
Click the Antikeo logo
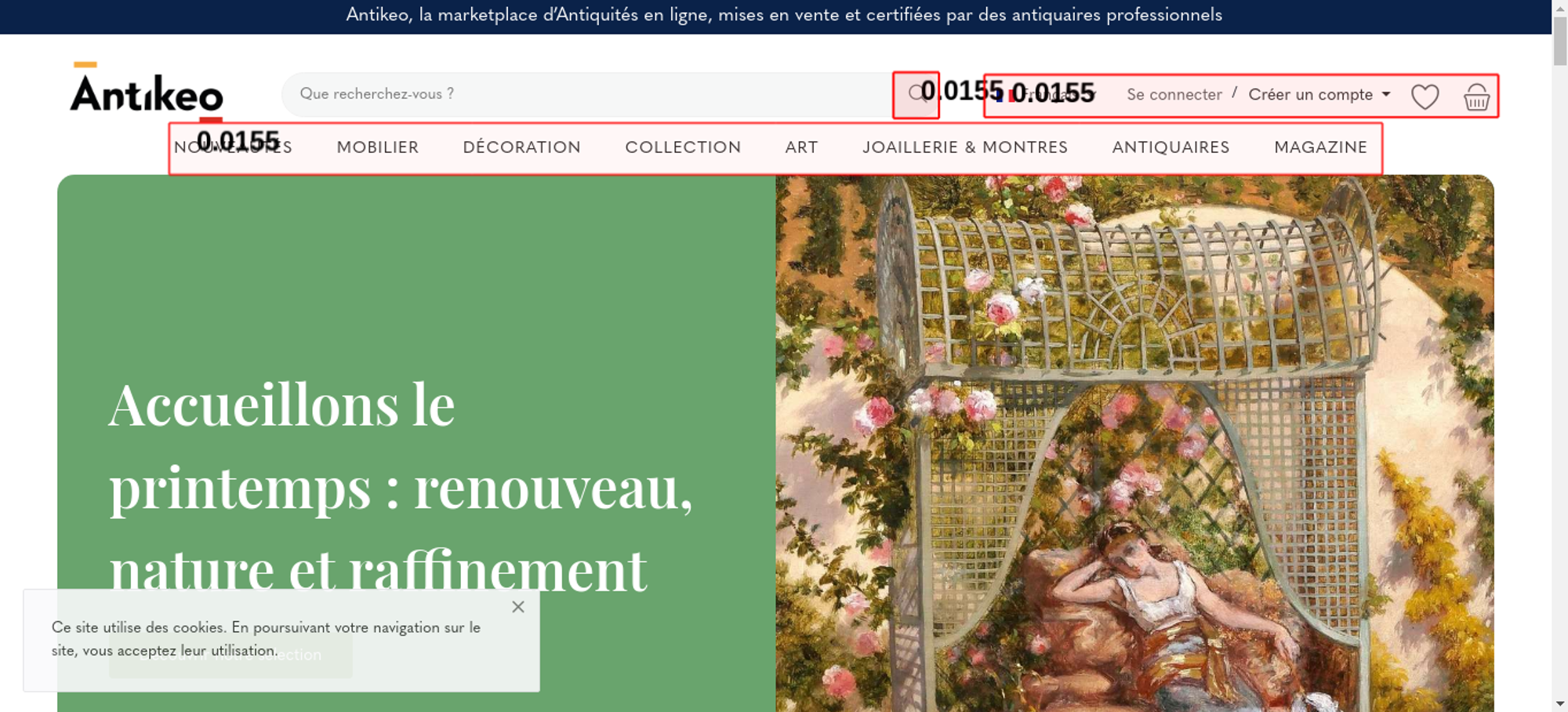point(147,90)
